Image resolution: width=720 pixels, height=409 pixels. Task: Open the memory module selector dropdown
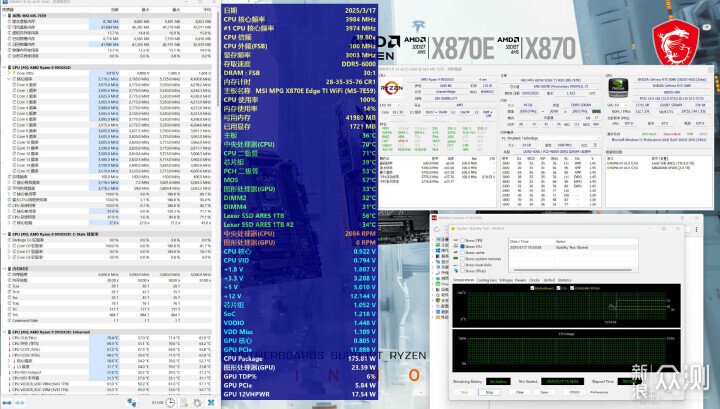[x=551, y=138]
